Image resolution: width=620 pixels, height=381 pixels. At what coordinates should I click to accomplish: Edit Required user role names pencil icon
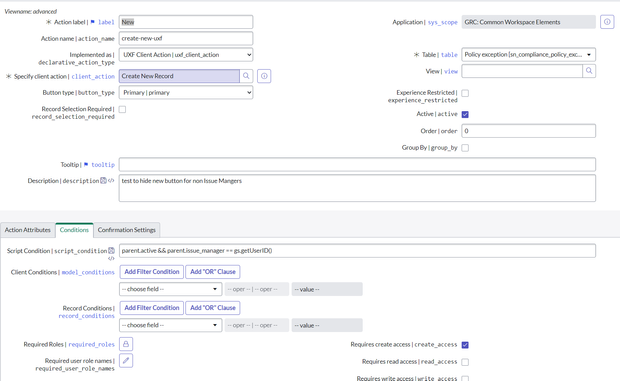(x=126, y=360)
